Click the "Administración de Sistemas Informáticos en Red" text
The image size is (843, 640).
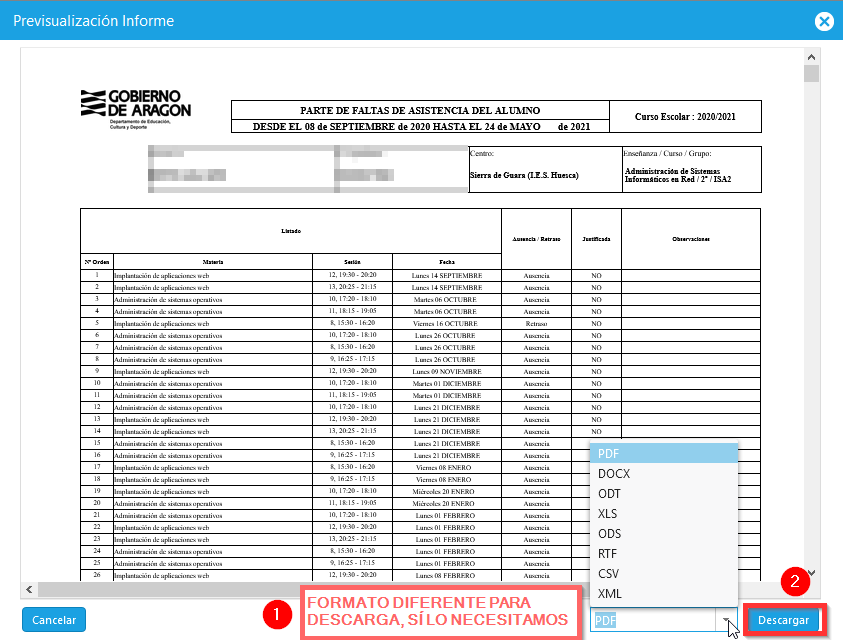tap(677, 175)
